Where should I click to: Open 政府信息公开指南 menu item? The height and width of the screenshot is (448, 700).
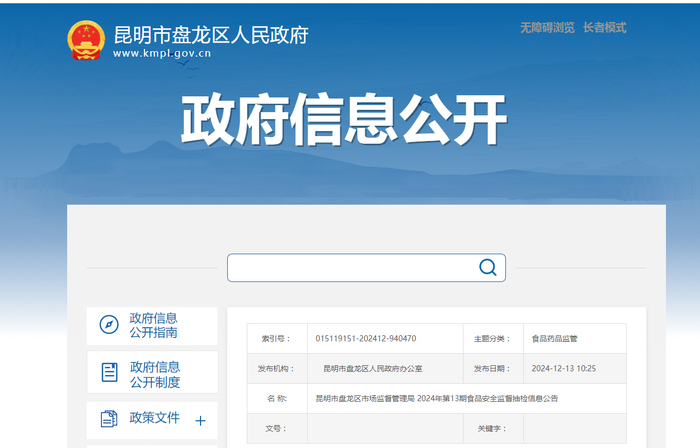(152, 325)
